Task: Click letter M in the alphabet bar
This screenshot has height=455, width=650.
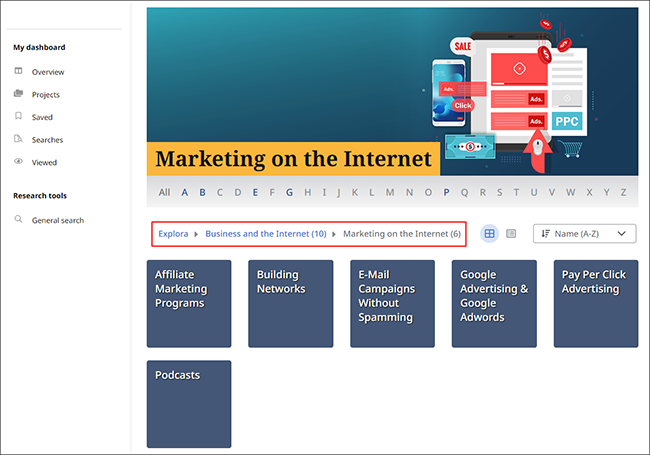Action: pyautogui.click(x=390, y=192)
